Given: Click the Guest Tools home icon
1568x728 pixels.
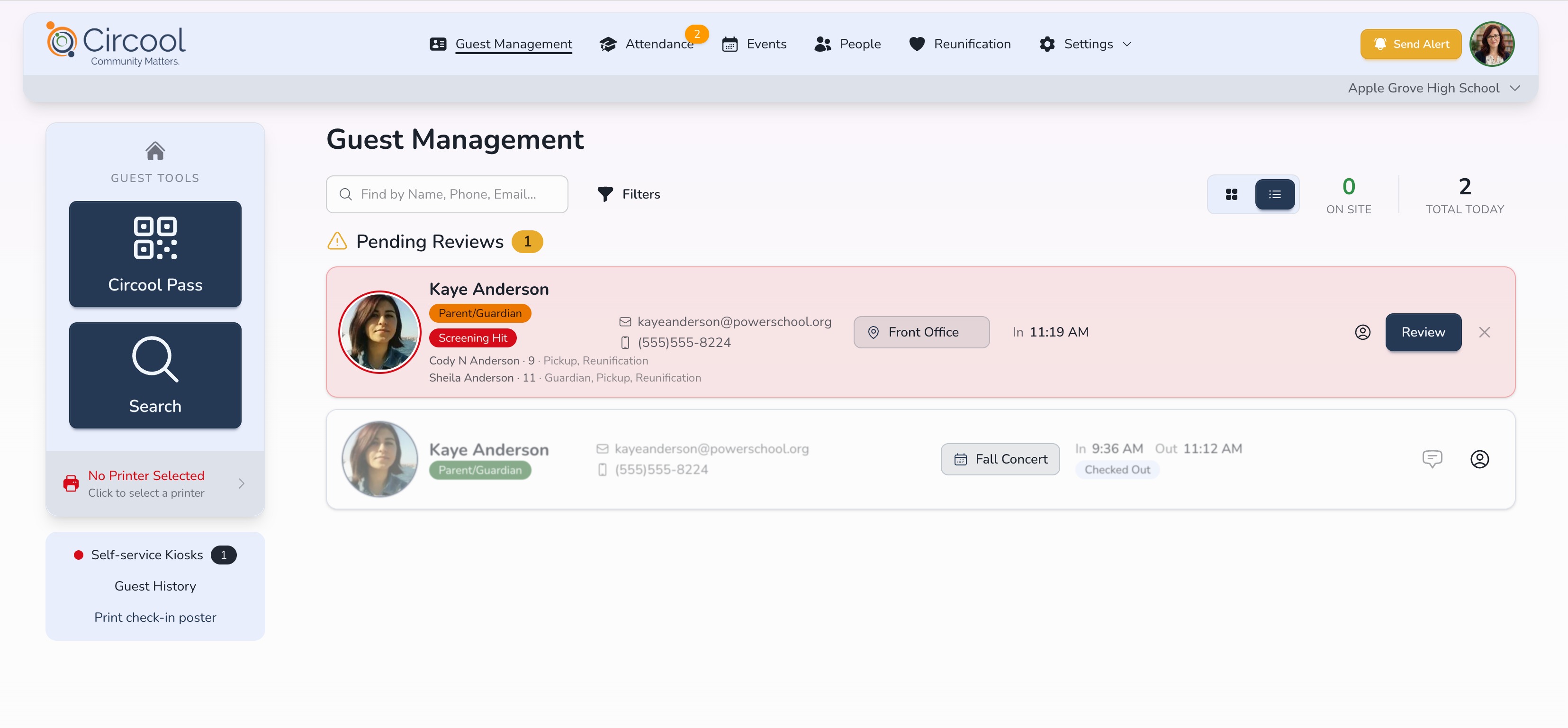Looking at the screenshot, I should pos(155,150).
